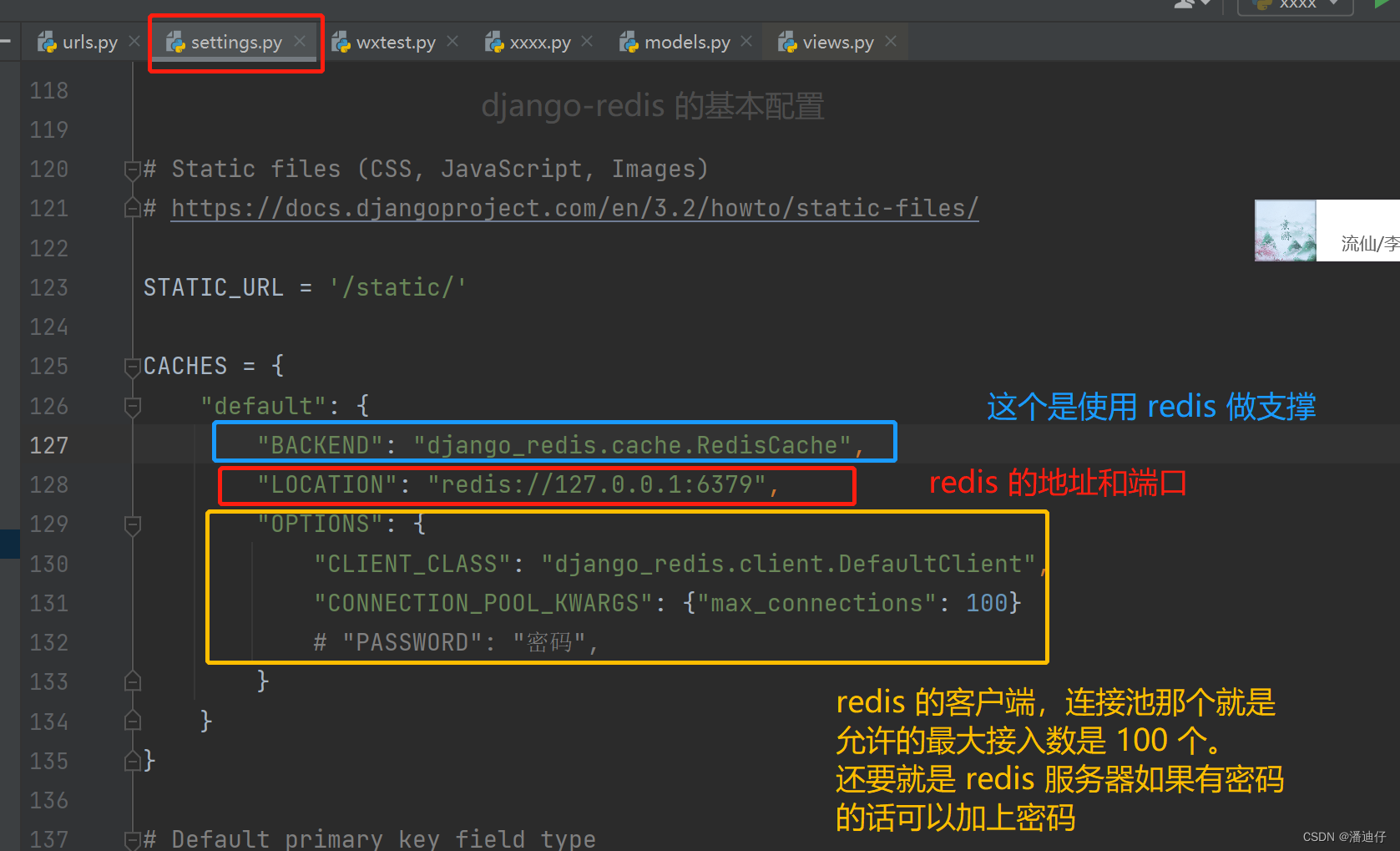
Task: Open the Django static-files documentation link
Action: pyautogui.click(x=574, y=207)
